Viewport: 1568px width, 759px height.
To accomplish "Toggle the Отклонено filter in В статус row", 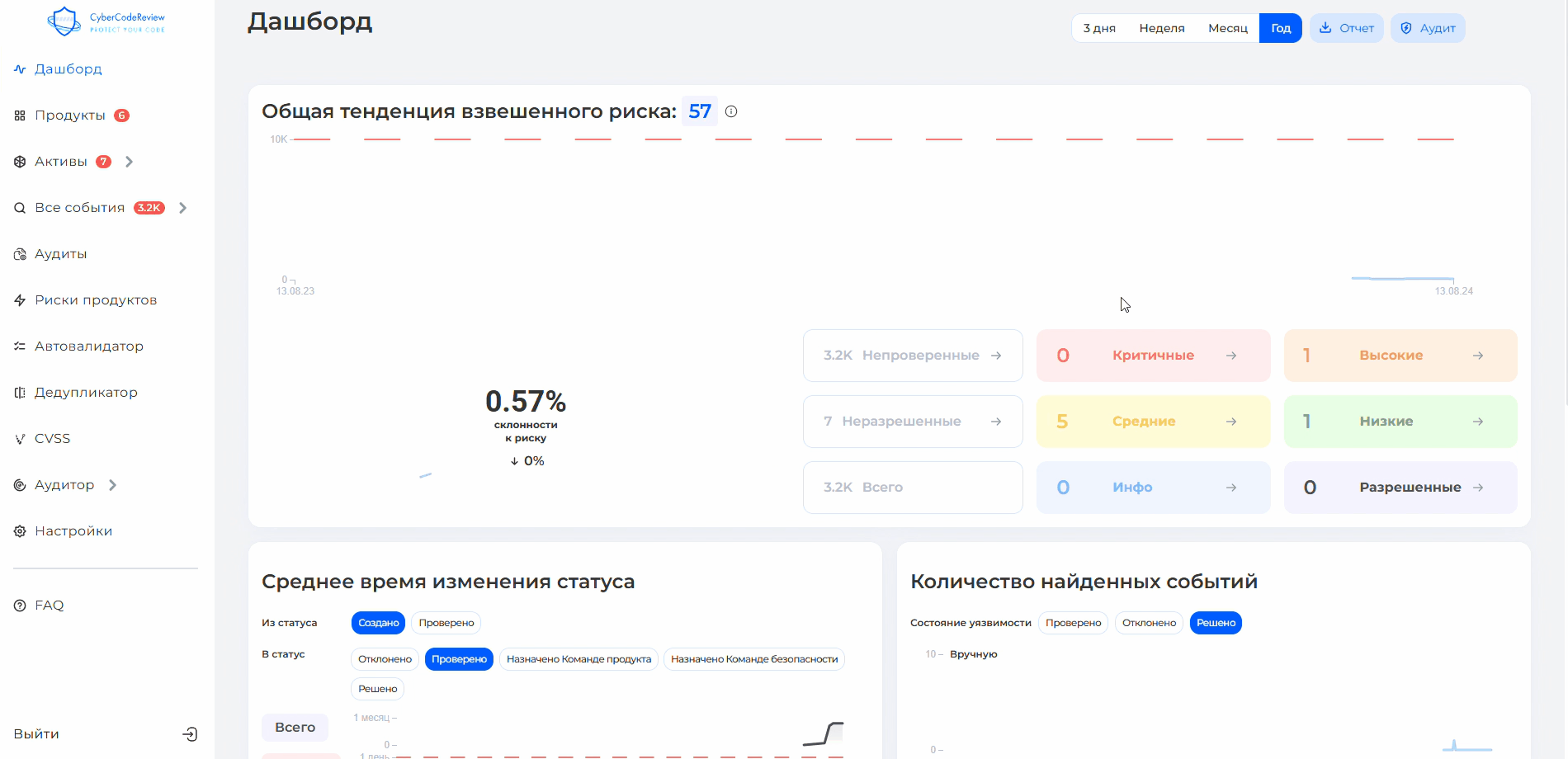I will click(x=385, y=659).
